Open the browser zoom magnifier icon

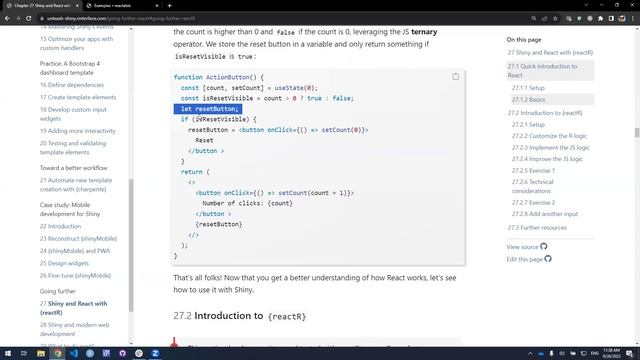[x=533, y=18]
